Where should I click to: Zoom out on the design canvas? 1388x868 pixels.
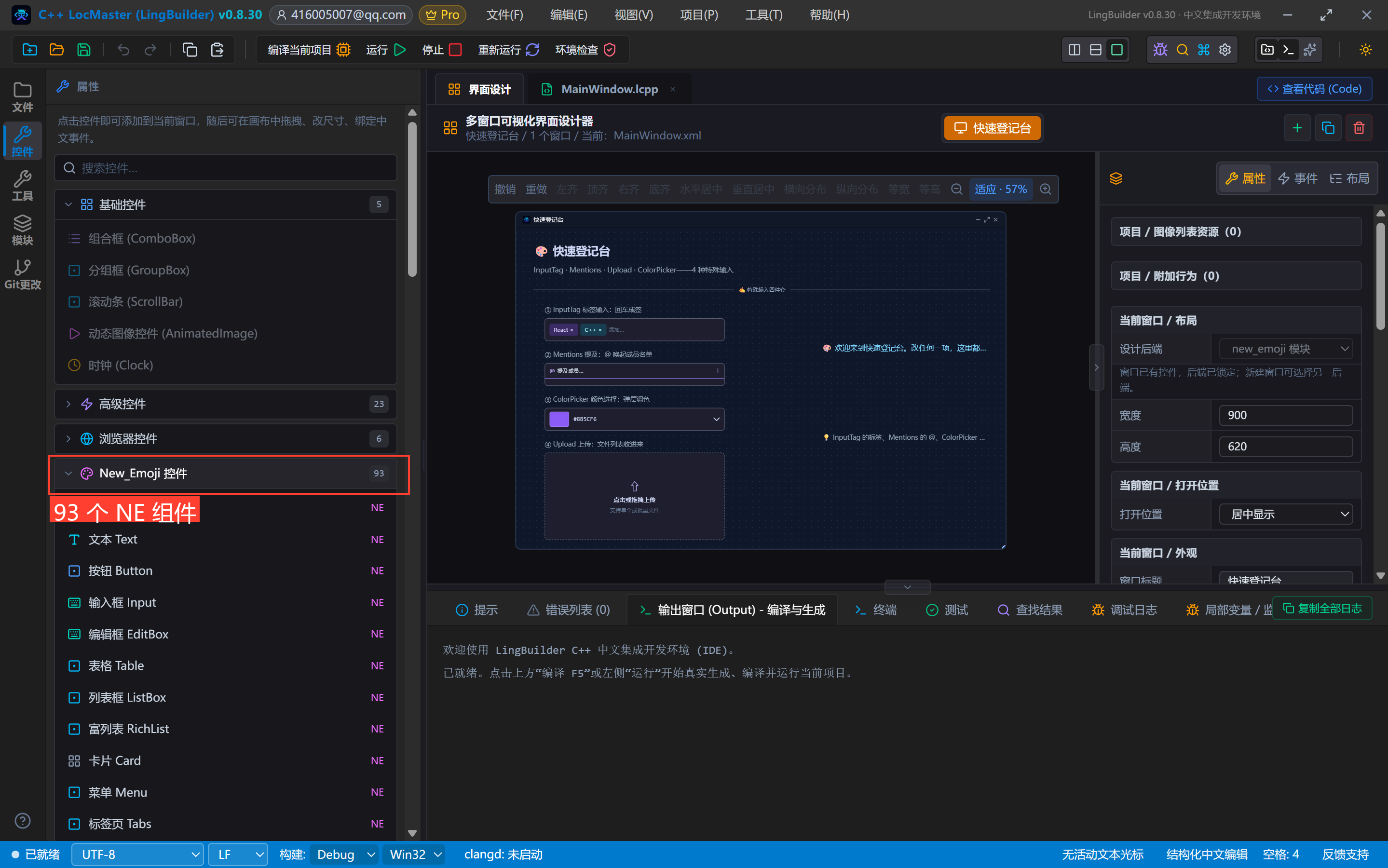pyautogui.click(x=956, y=189)
